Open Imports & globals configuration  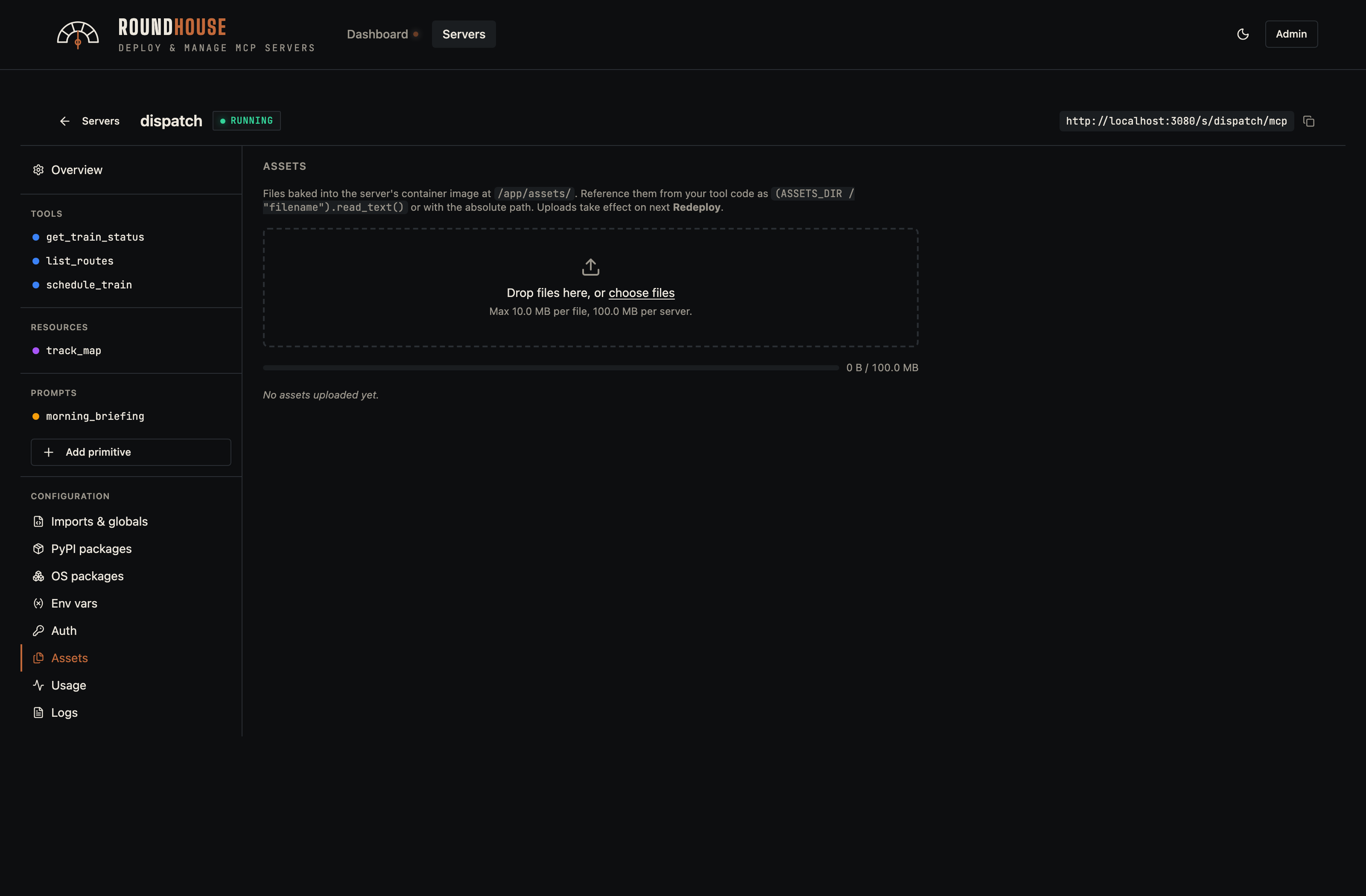[131, 521]
